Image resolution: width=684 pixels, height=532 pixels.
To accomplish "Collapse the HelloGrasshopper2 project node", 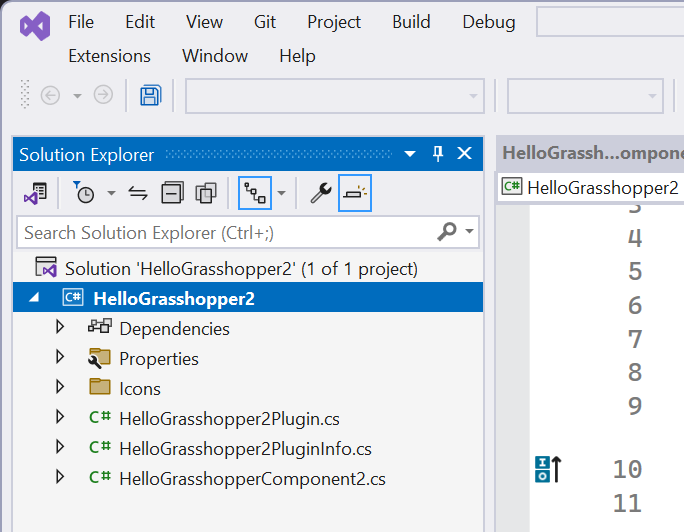I will pyautogui.click(x=34, y=298).
